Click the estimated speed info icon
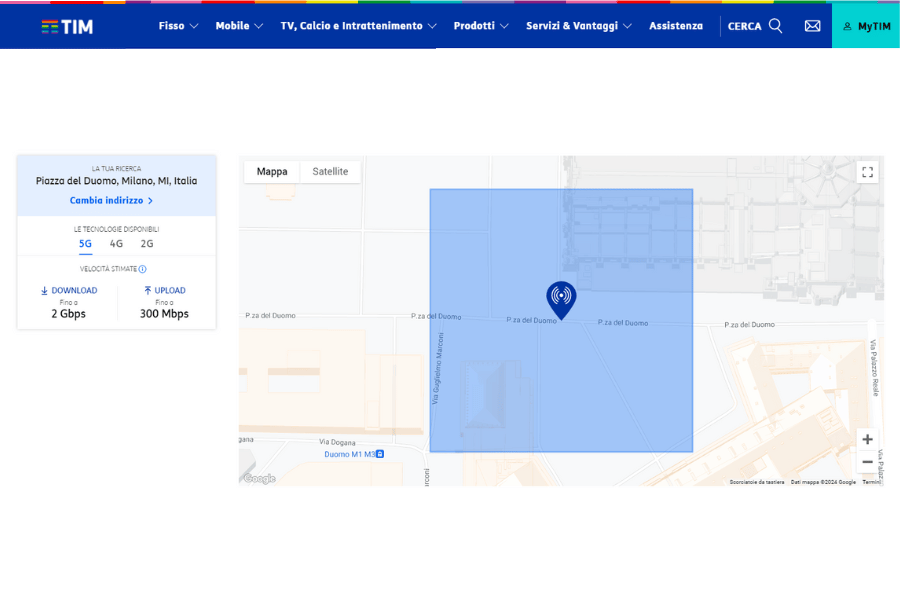The height and width of the screenshot is (600, 900). (142, 269)
